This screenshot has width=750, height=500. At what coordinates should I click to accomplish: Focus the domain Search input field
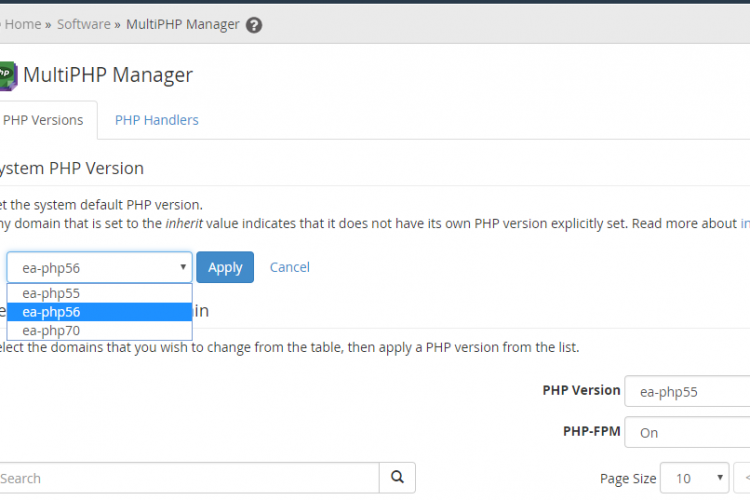coord(189,478)
